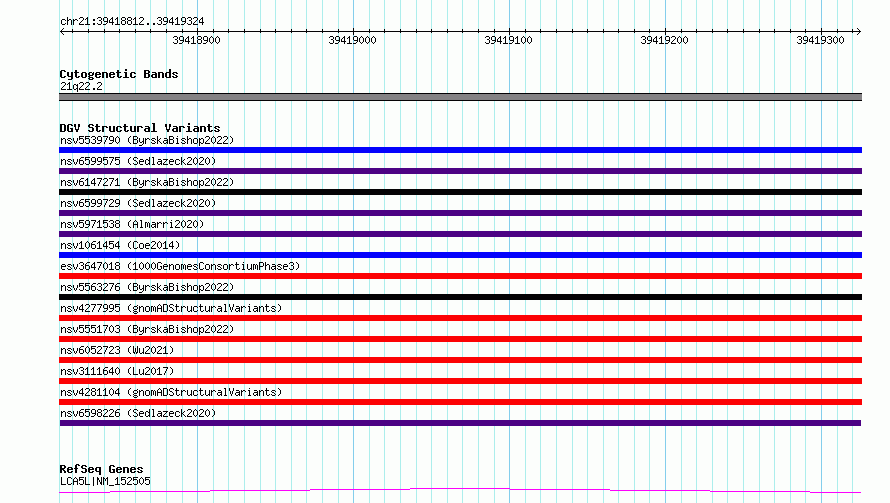Open variant nsv6052723 (Wu2021) label
The image size is (890, 503).
tap(117, 350)
